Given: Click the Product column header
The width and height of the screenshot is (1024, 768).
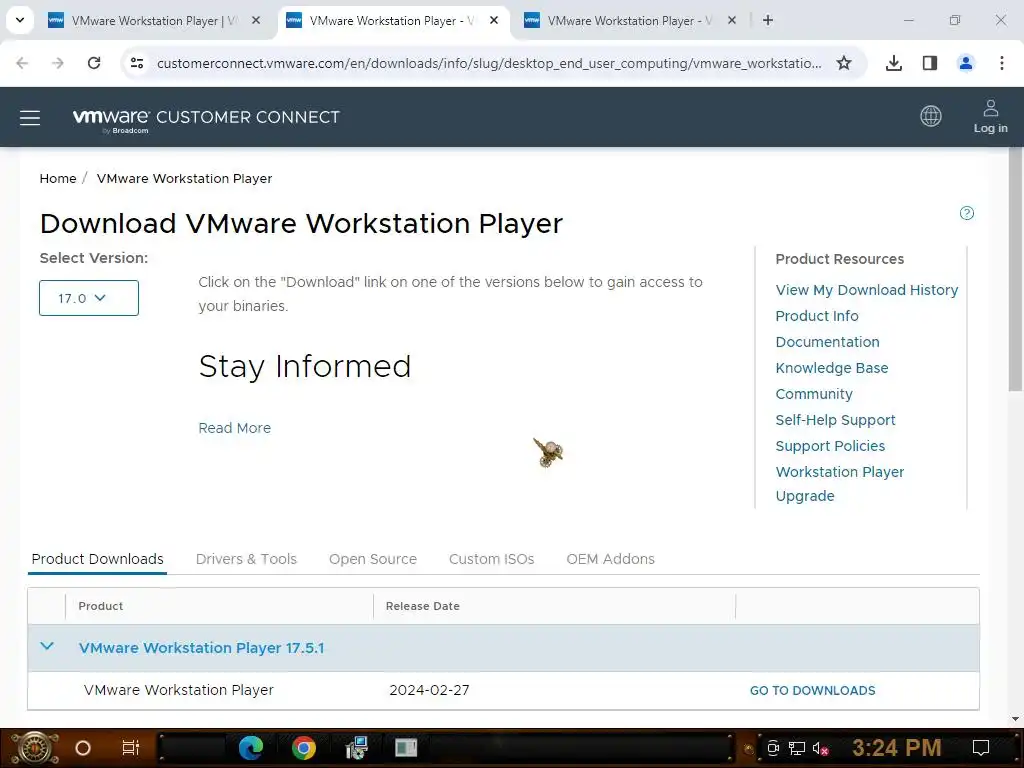Looking at the screenshot, I should tap(101, 606).
